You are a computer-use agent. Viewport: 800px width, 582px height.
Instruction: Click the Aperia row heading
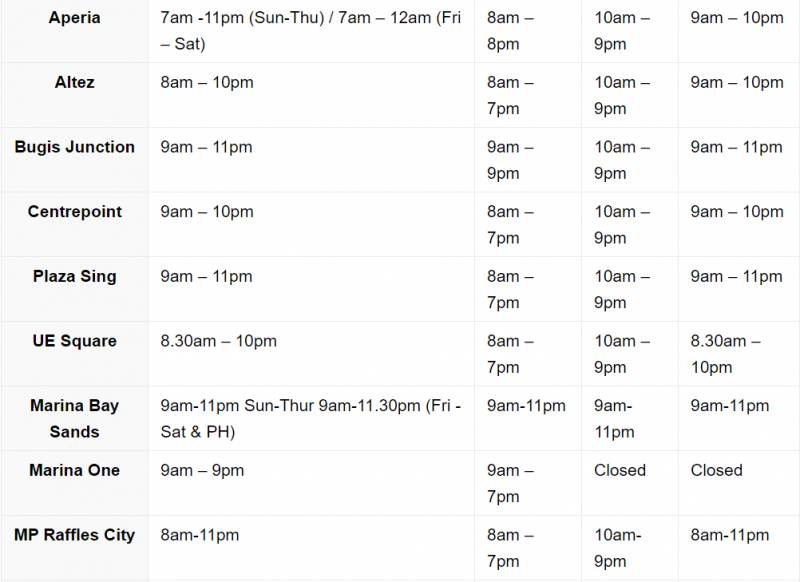point(74,18)
